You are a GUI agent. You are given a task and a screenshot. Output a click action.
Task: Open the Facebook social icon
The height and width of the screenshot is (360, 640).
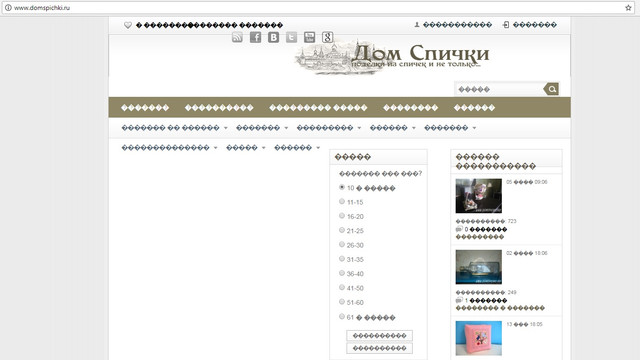(x=256, y=38)
